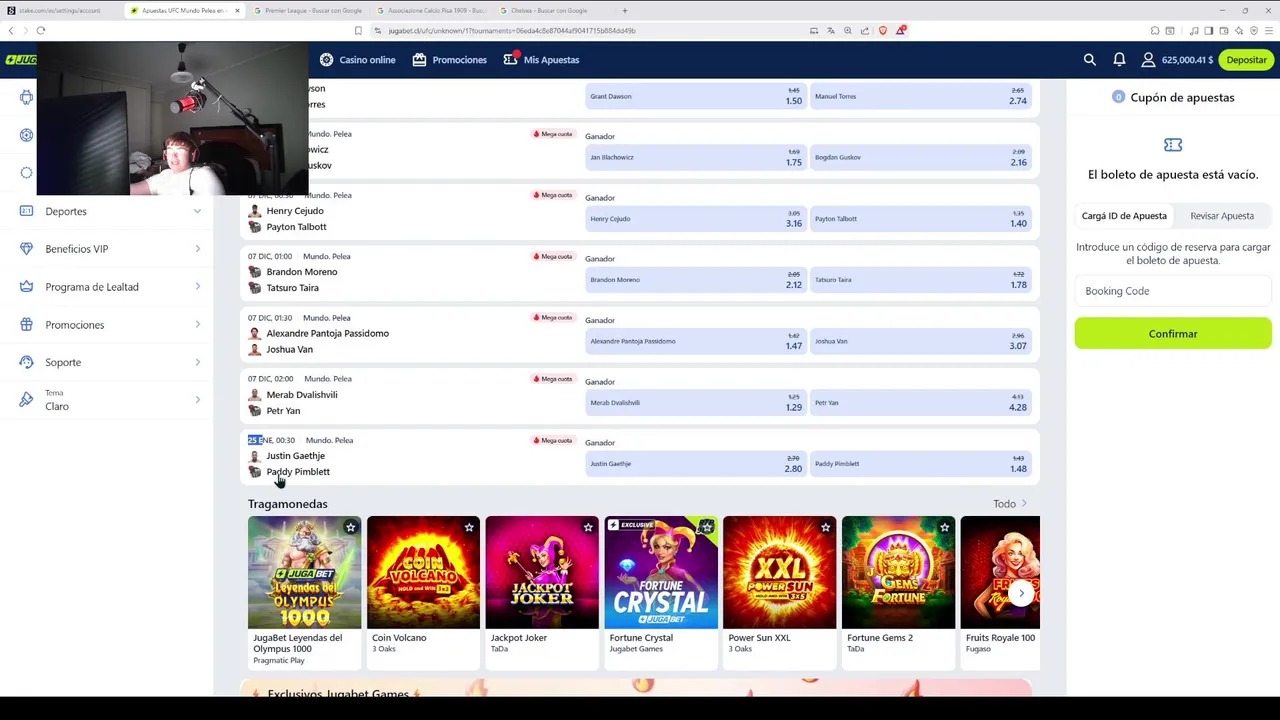Click the Confirmar button
This screenshot has height=720, width=1280.
click(1173, 334)
